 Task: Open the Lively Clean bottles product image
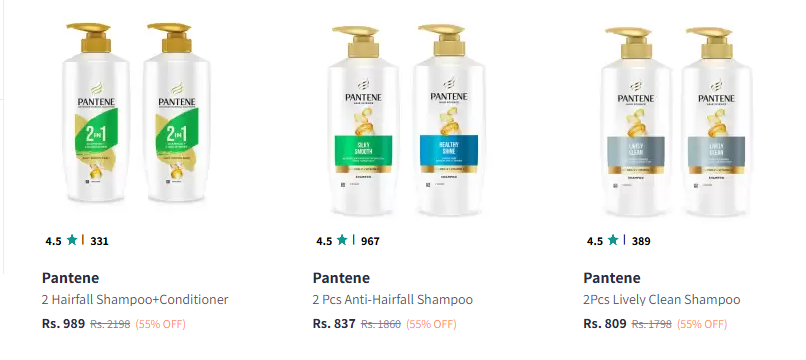(x=677, y=121)
